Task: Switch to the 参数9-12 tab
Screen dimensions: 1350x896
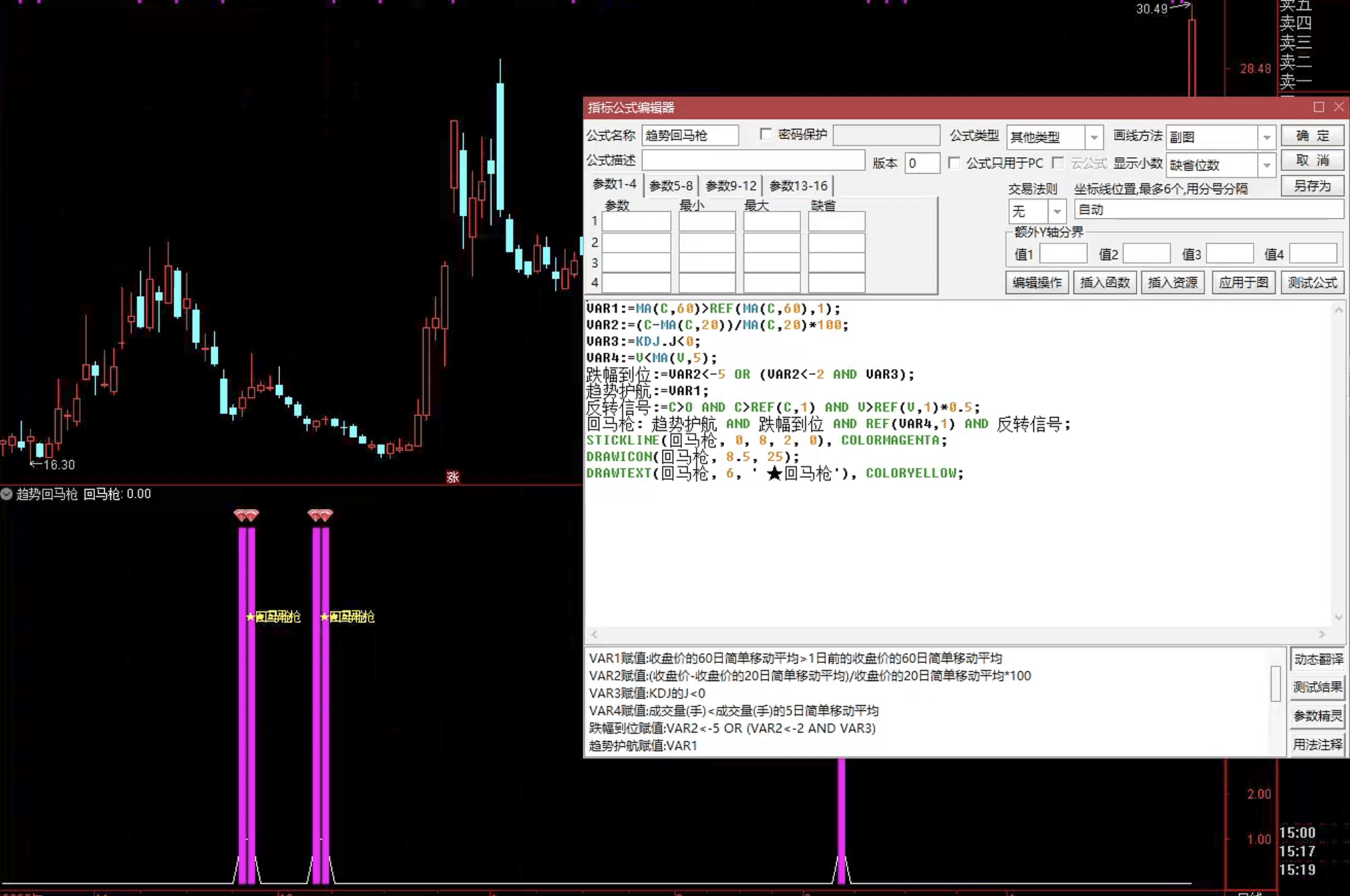Action: pyautogui.click(x=731, y=186)
